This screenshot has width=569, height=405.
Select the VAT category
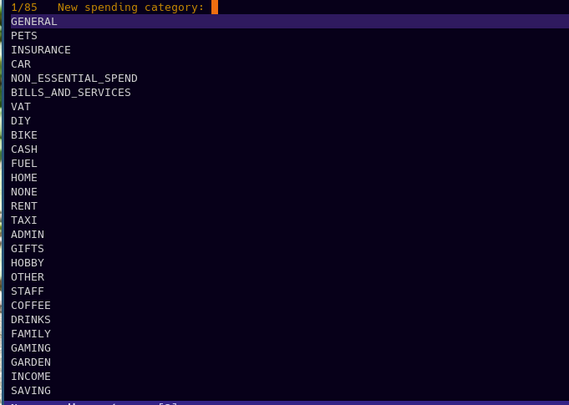tap(21, 106)
